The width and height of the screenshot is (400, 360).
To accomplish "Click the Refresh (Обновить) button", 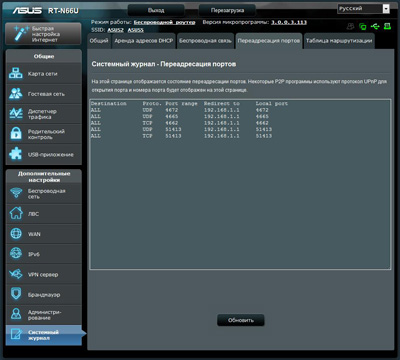I will tap(241, 320).
